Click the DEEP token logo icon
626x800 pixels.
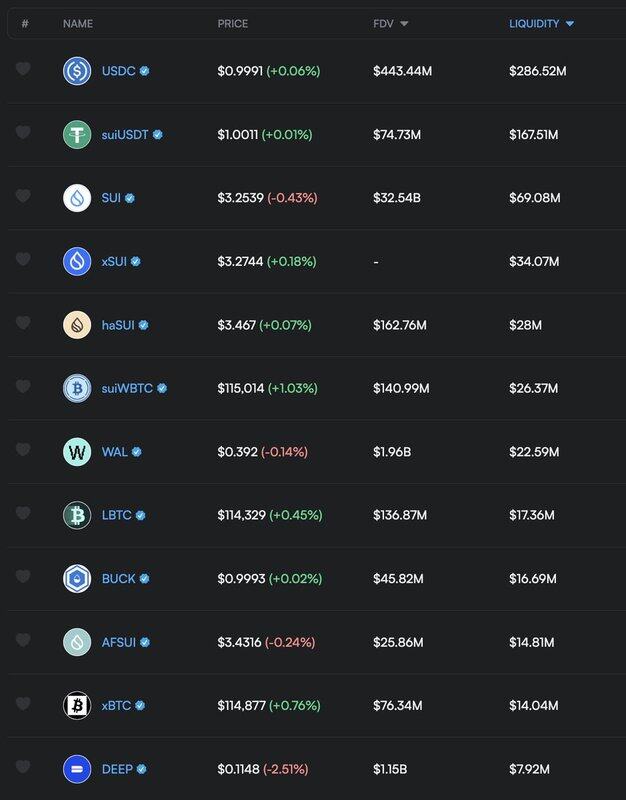tap(77, 769)
